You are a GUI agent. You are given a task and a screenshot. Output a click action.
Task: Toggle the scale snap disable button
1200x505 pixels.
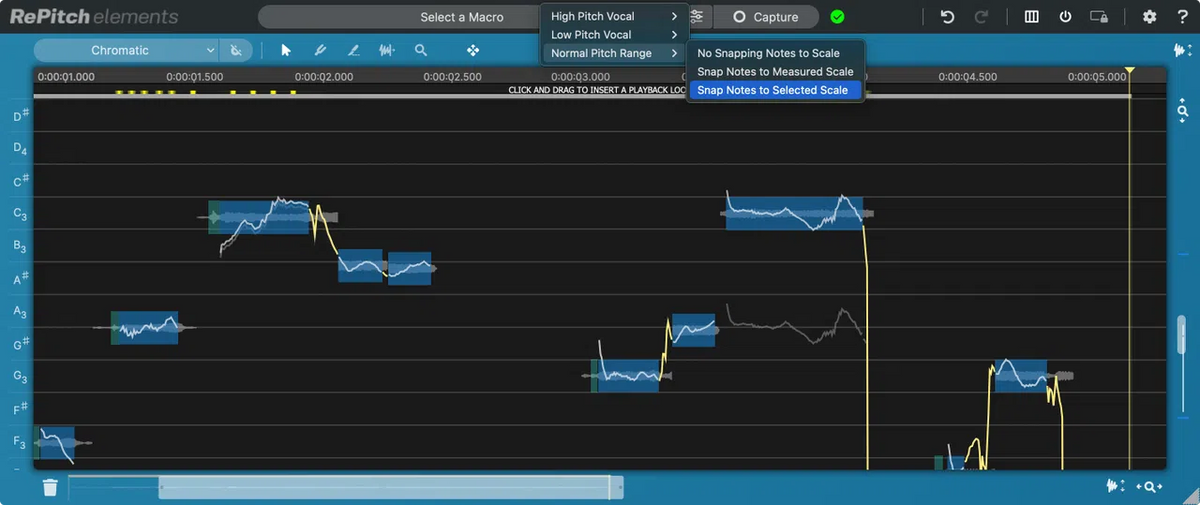[x=236, y=50]
